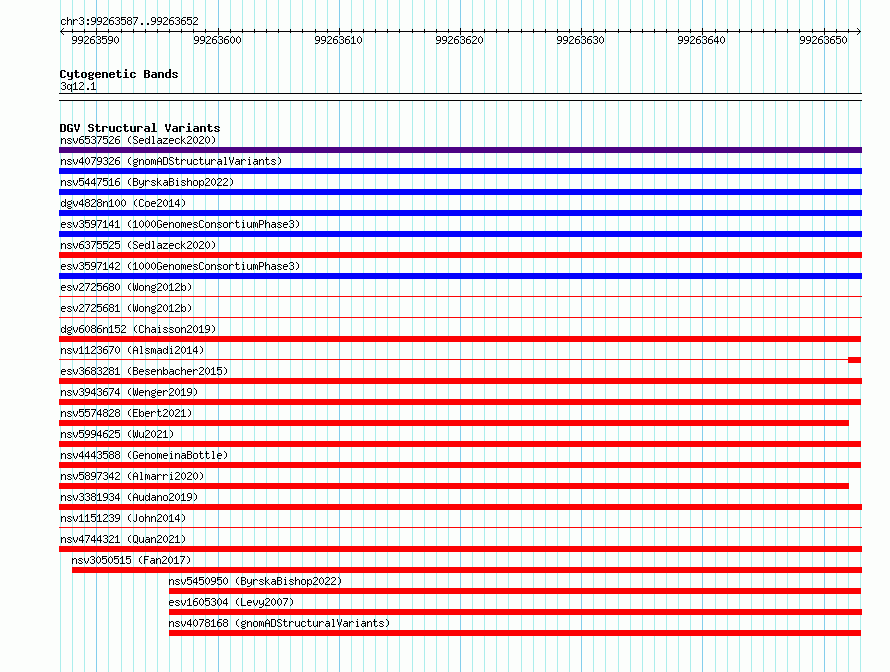890x672 pixels.
Task: Click the red bar under esv3683281
Action: click(460, 381)
